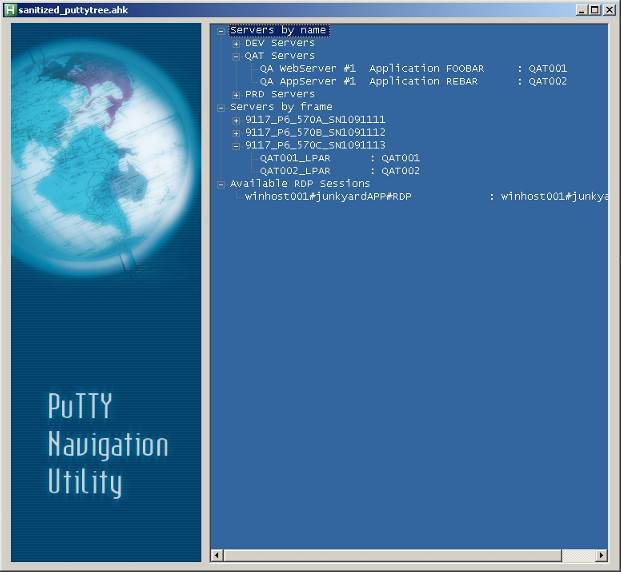Select the 'DEV Servers' tree item

point(280,43)
